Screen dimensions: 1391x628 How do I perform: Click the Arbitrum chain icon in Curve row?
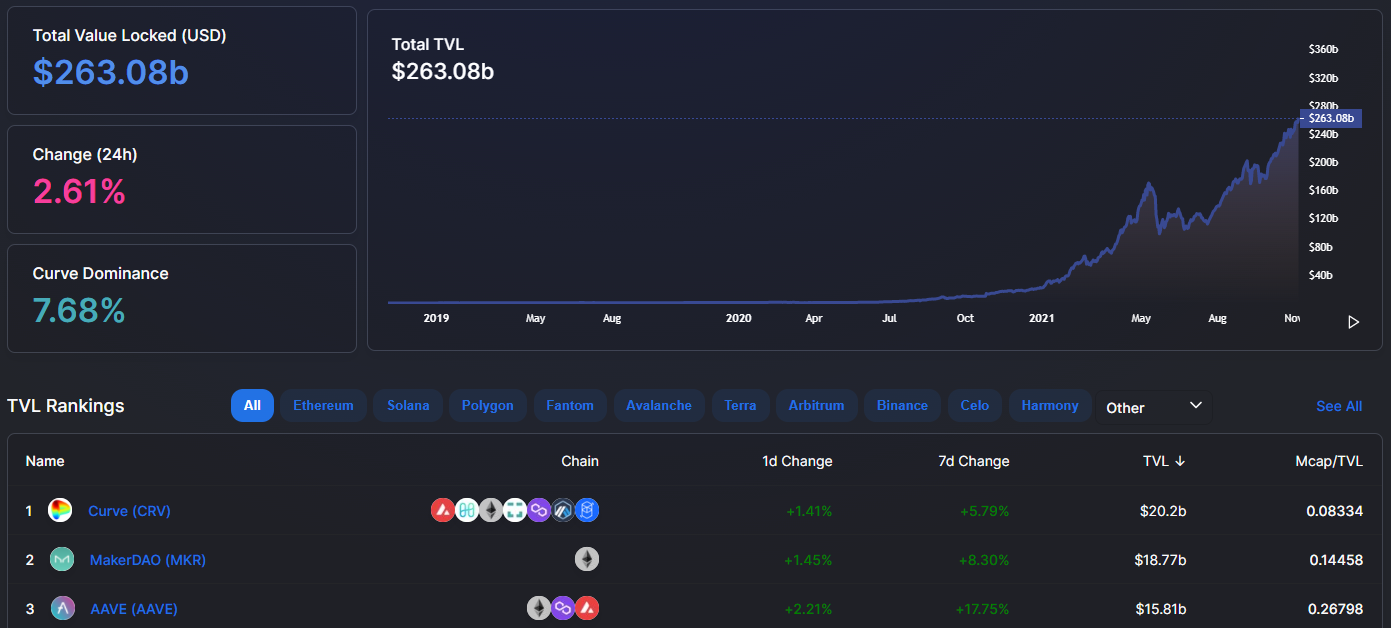(x=563, y=510)
